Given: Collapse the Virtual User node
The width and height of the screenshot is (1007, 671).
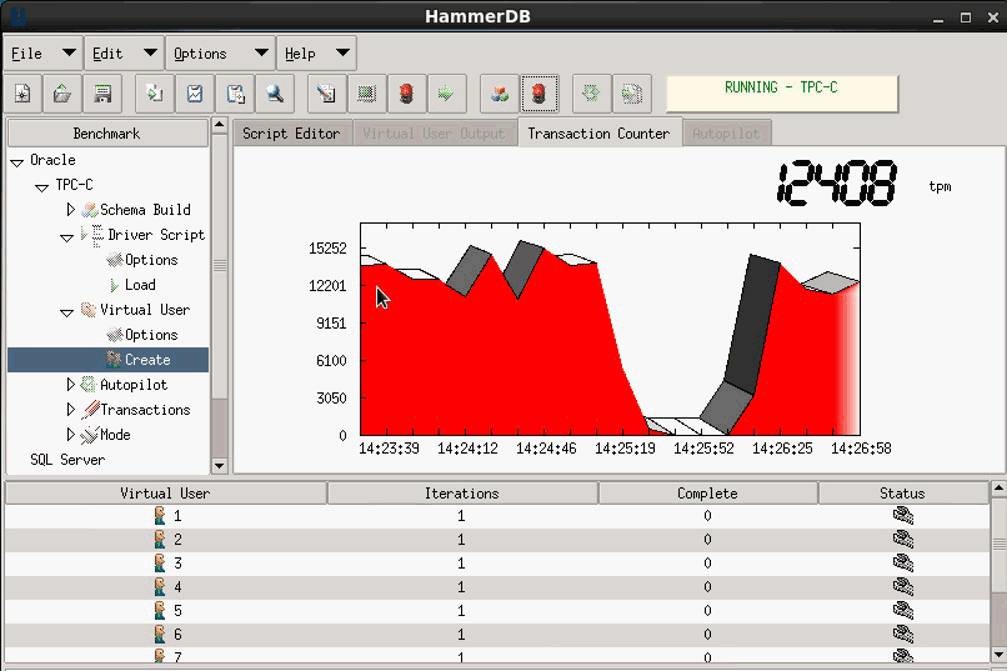Looking at the screenshot, I should pos(67,313).
